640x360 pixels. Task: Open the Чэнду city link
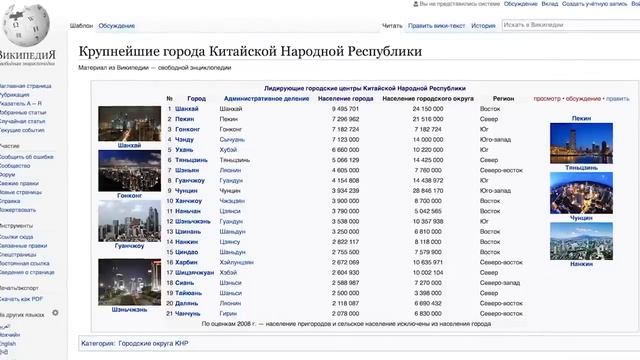(x=184, y=140)
